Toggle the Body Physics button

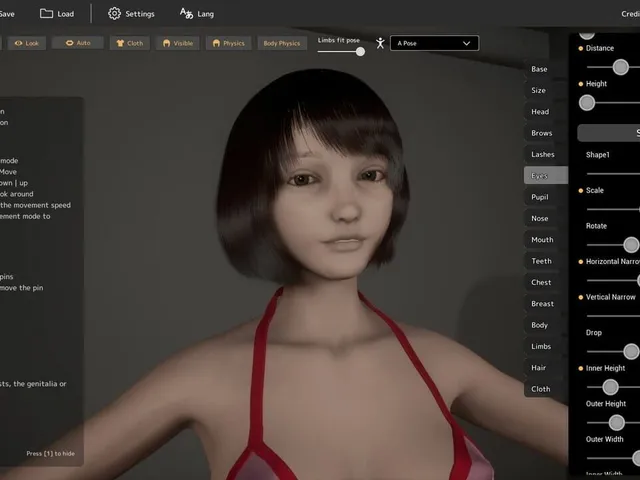pos(282,43)
